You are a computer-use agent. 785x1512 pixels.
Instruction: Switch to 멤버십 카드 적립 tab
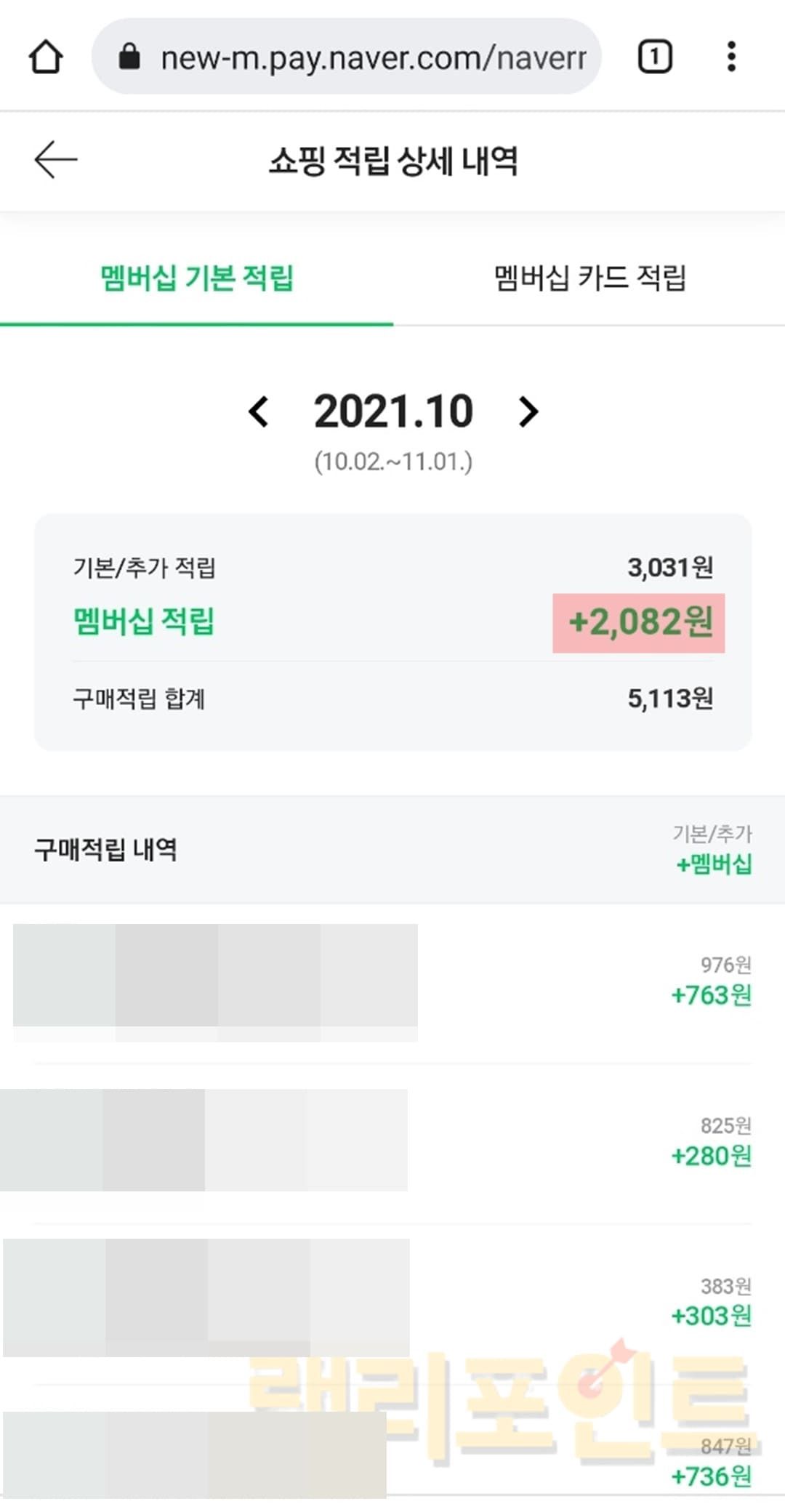pos(589,277)
